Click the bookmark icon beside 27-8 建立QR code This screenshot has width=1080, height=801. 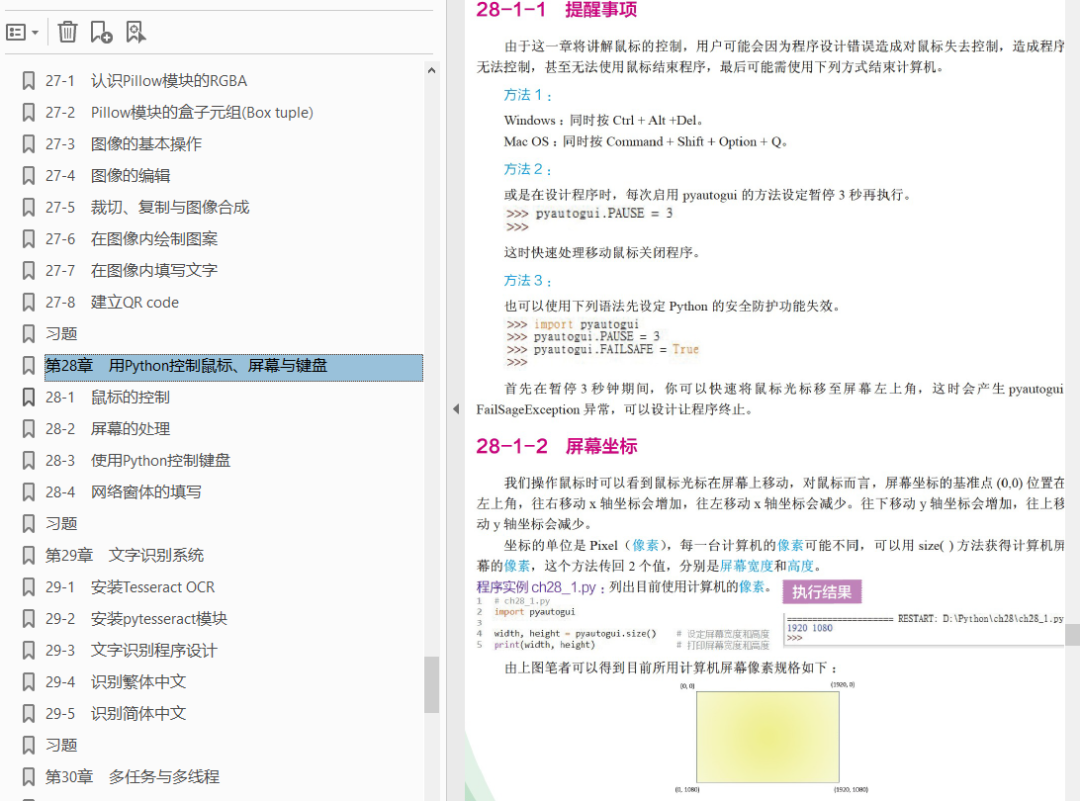click(x=28, y=302)
